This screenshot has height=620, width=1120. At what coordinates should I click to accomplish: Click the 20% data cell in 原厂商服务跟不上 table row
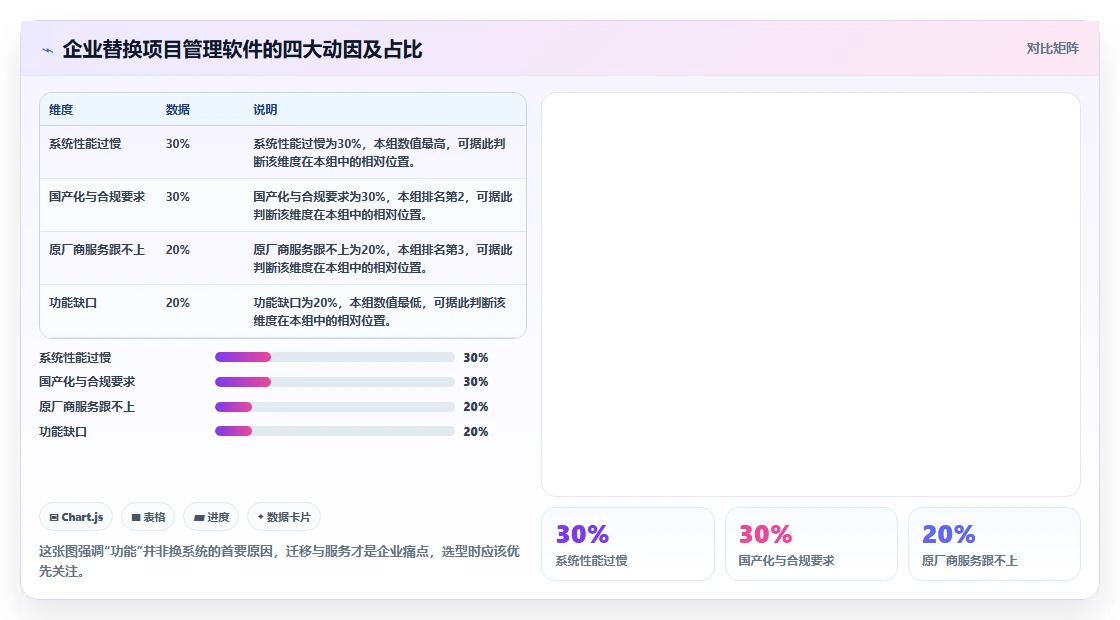pyautogui.click(x=178, y=249)
